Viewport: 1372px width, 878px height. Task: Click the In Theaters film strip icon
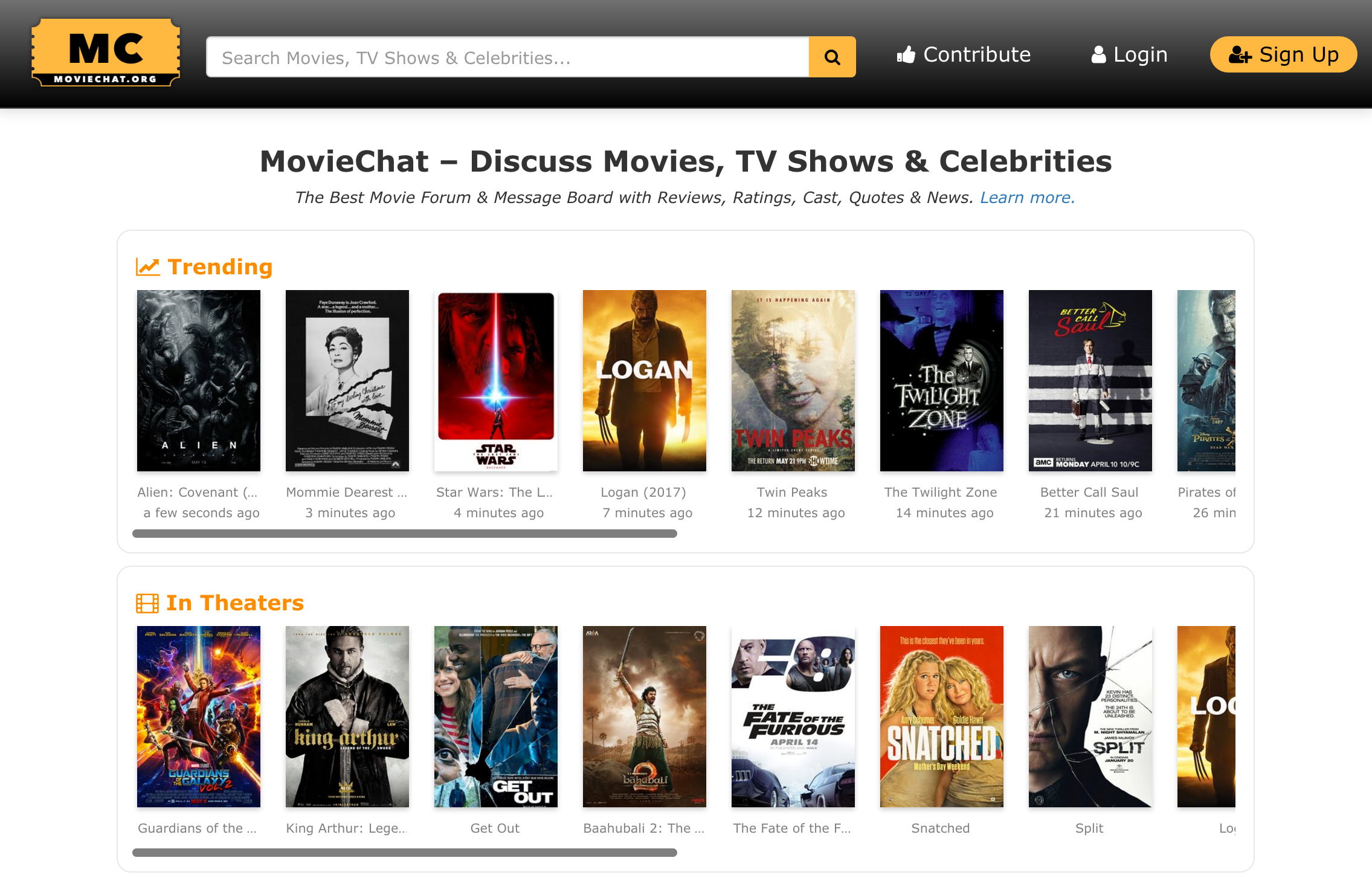(147, 603)
